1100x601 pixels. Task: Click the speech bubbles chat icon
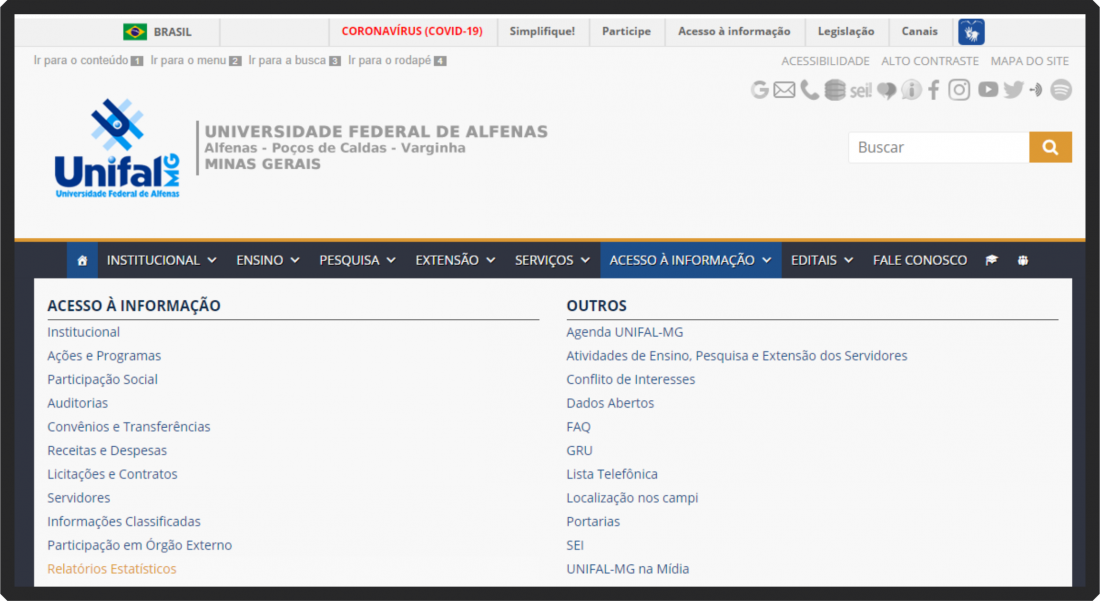[x=886, y=90]
